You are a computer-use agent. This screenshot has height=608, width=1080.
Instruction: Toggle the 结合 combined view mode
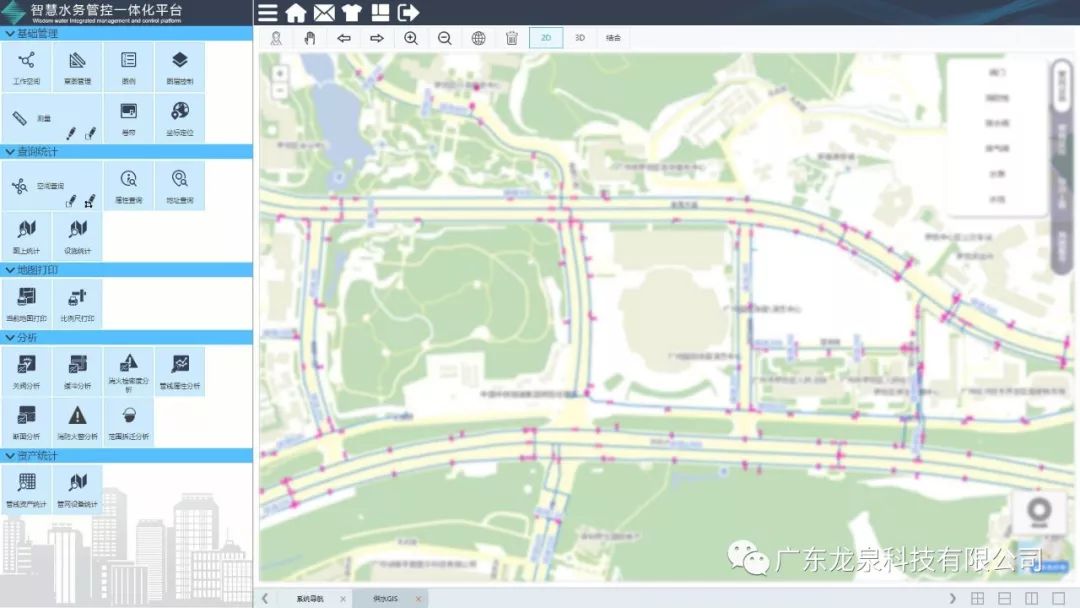coord(613,38)
